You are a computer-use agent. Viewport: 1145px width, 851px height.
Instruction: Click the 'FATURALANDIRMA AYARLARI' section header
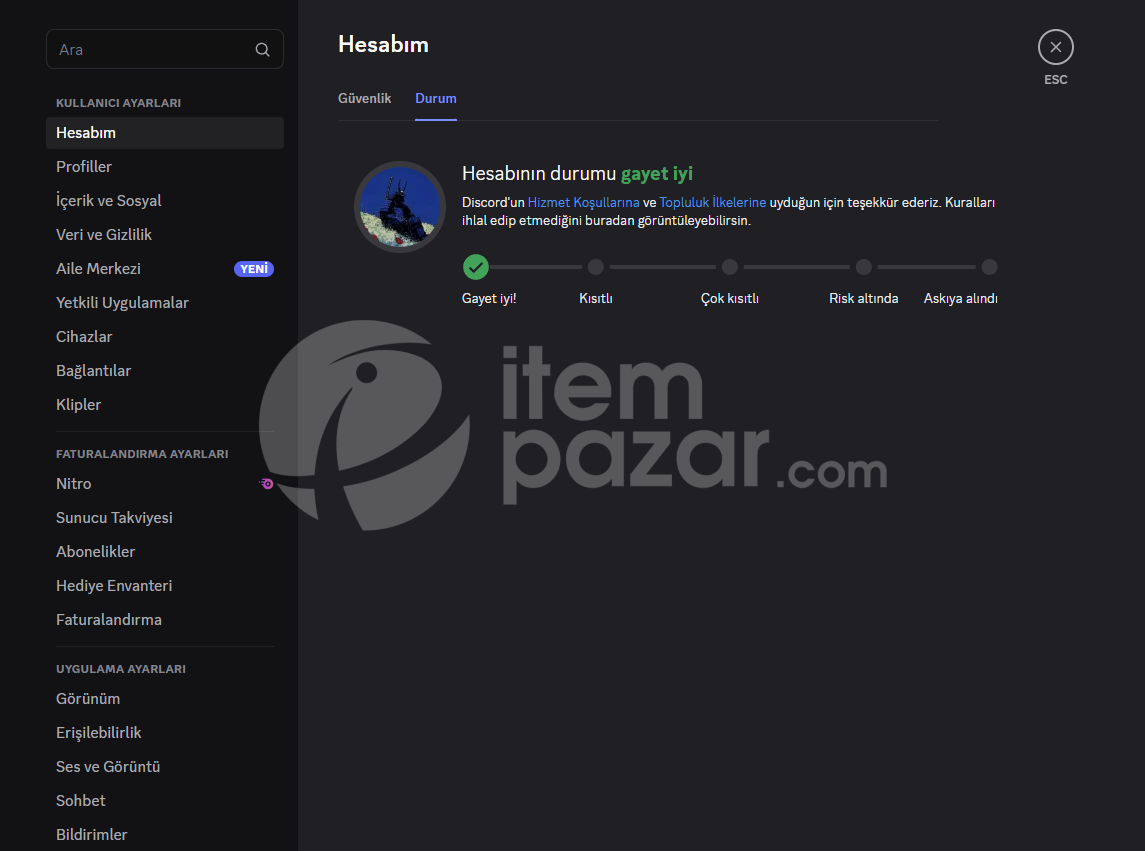pos(142,454)
